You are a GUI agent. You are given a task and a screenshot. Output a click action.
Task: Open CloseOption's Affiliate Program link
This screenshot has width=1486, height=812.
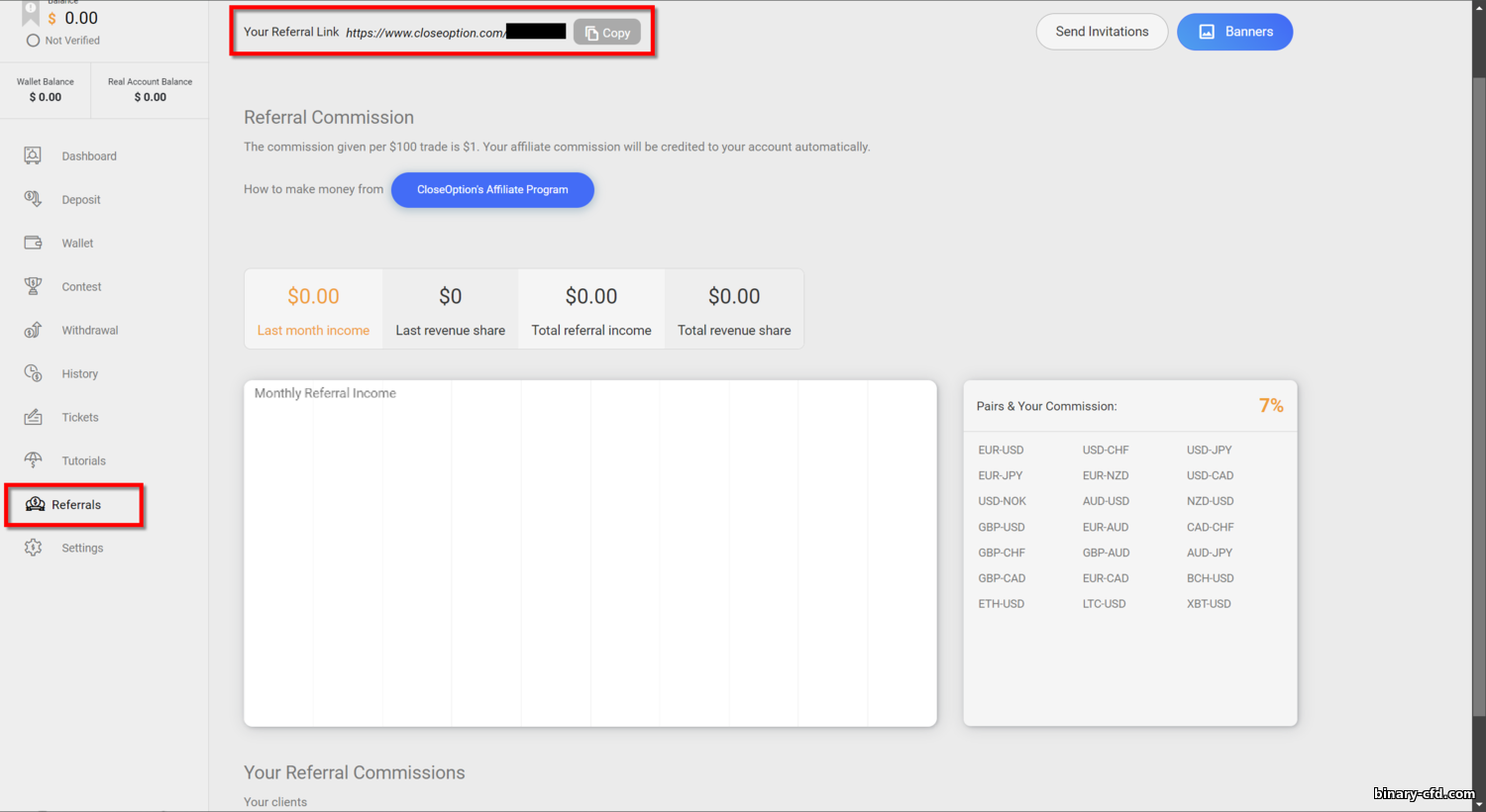(492, 190)
